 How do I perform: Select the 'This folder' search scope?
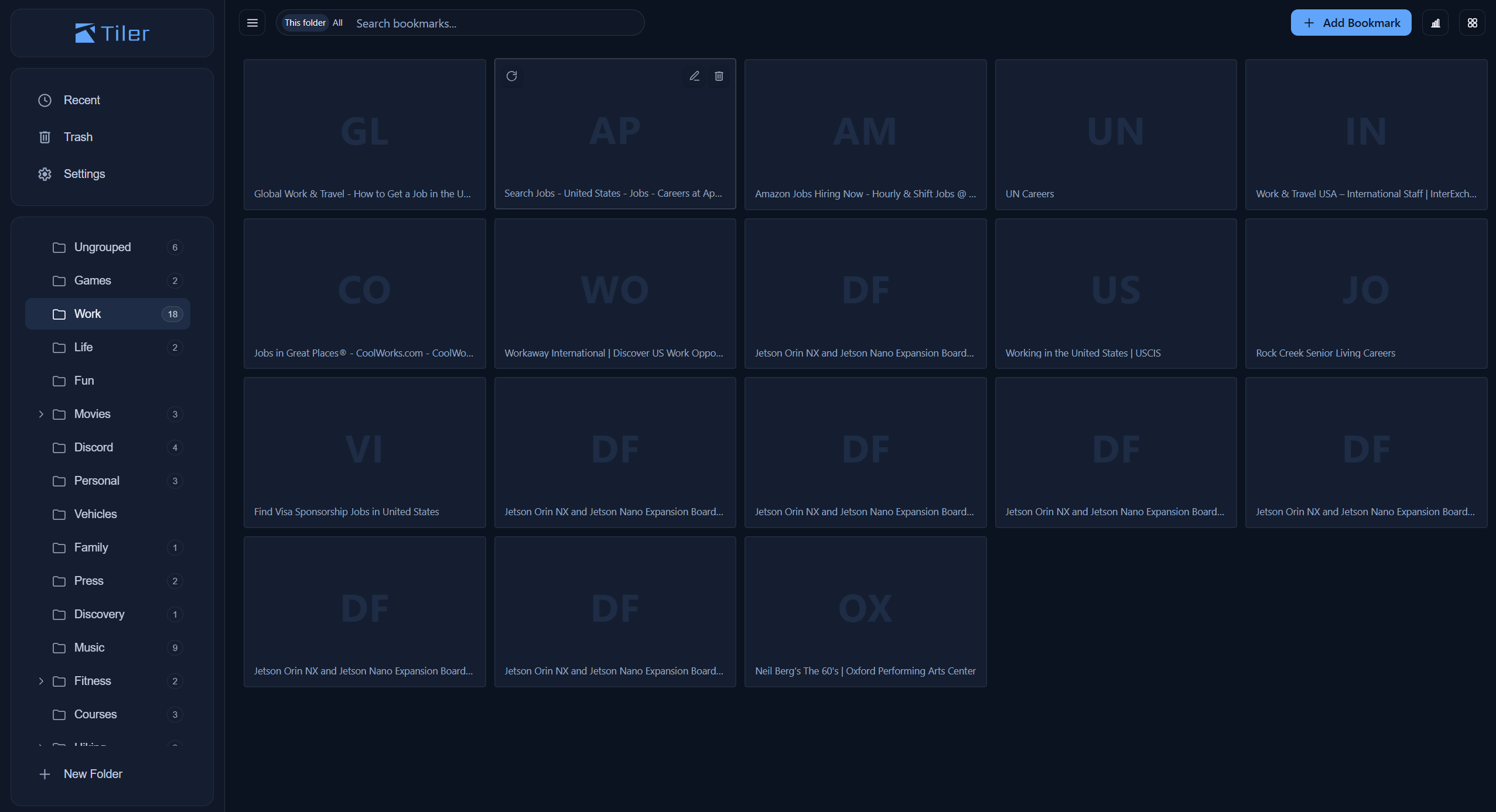tap(305, 23)
